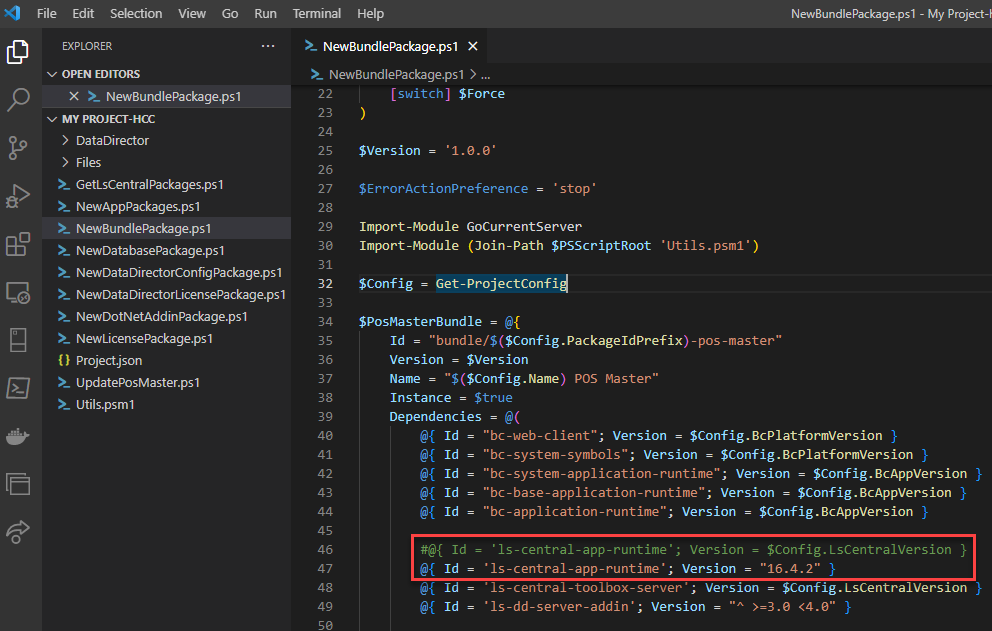Open the Help menu
The height and width of the screenshot is (631, 992).
point(370,13)
